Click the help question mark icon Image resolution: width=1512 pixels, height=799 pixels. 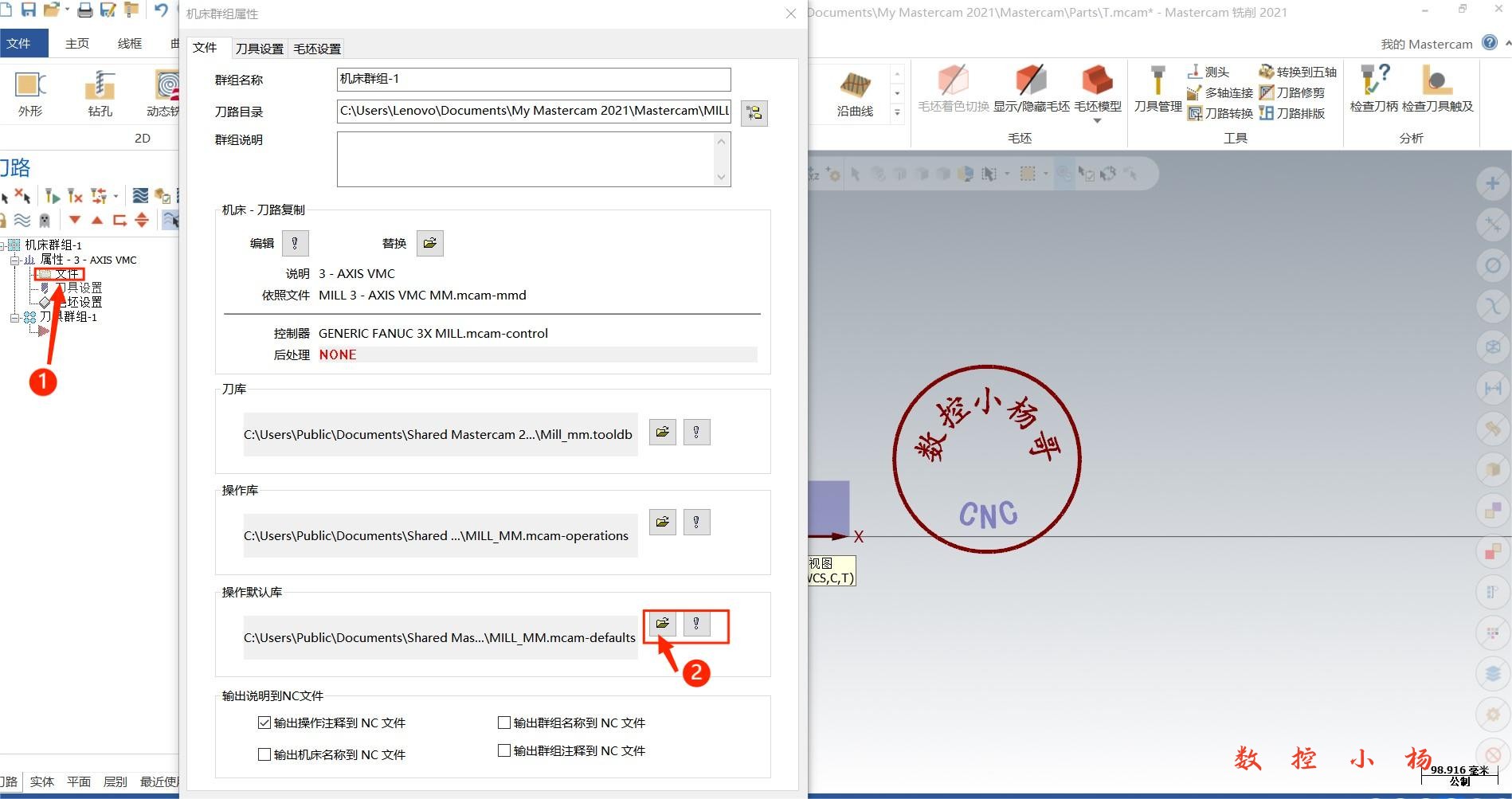1489,43
